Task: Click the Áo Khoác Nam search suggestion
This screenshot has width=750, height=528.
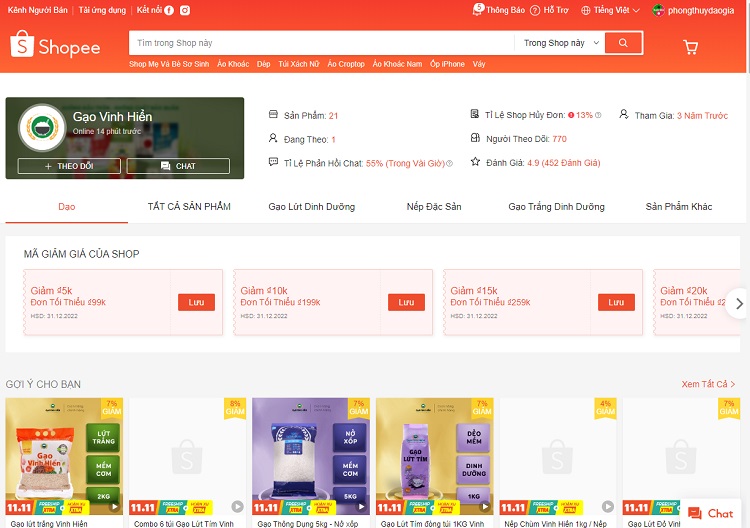Action: 397,64
